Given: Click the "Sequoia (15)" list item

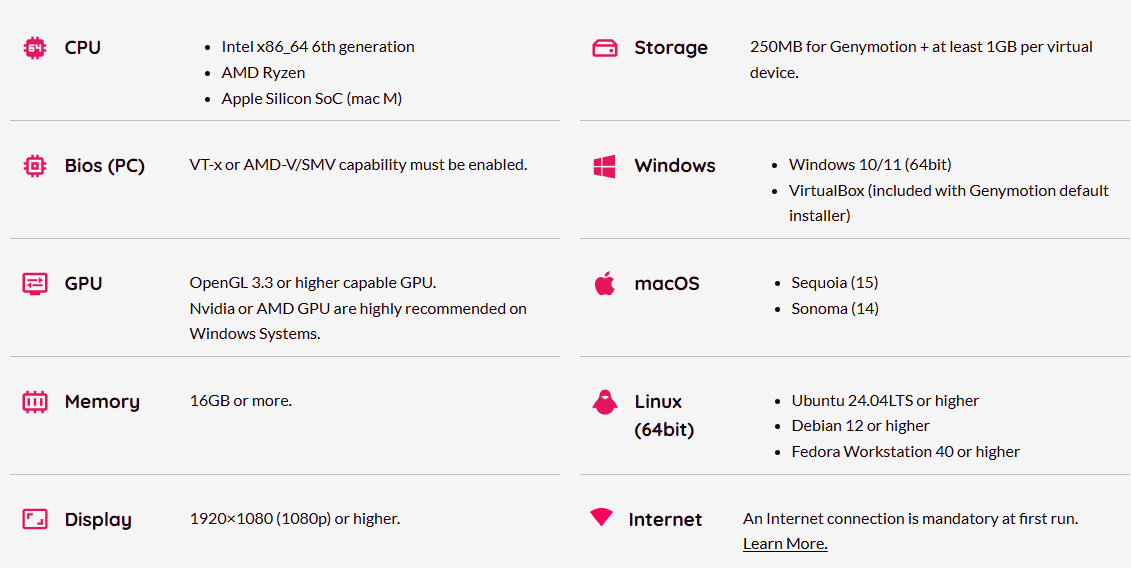Looking at the screenshot, I should click(x=834, y=283).
